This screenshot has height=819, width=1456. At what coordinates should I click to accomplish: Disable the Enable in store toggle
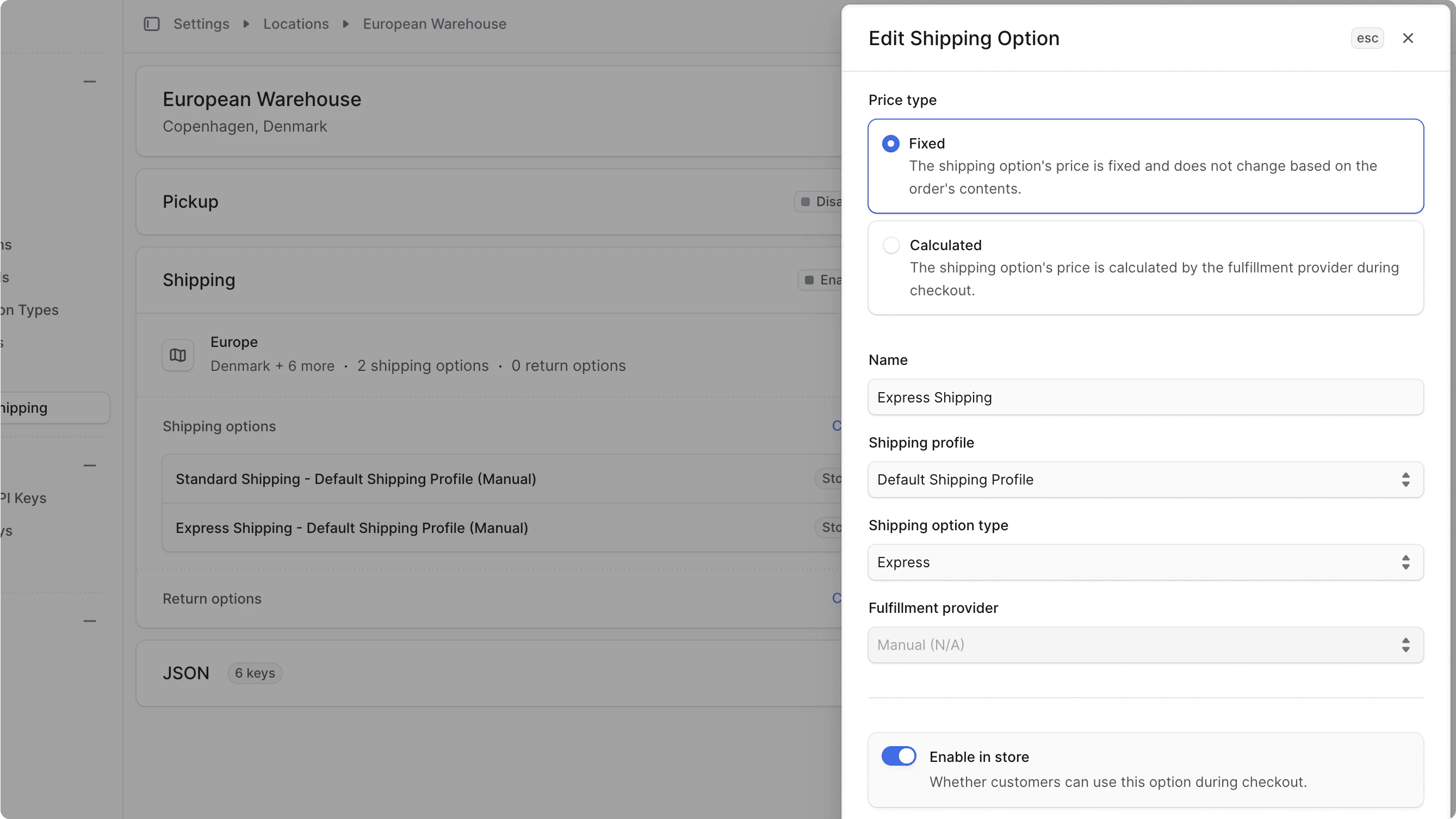898,756
